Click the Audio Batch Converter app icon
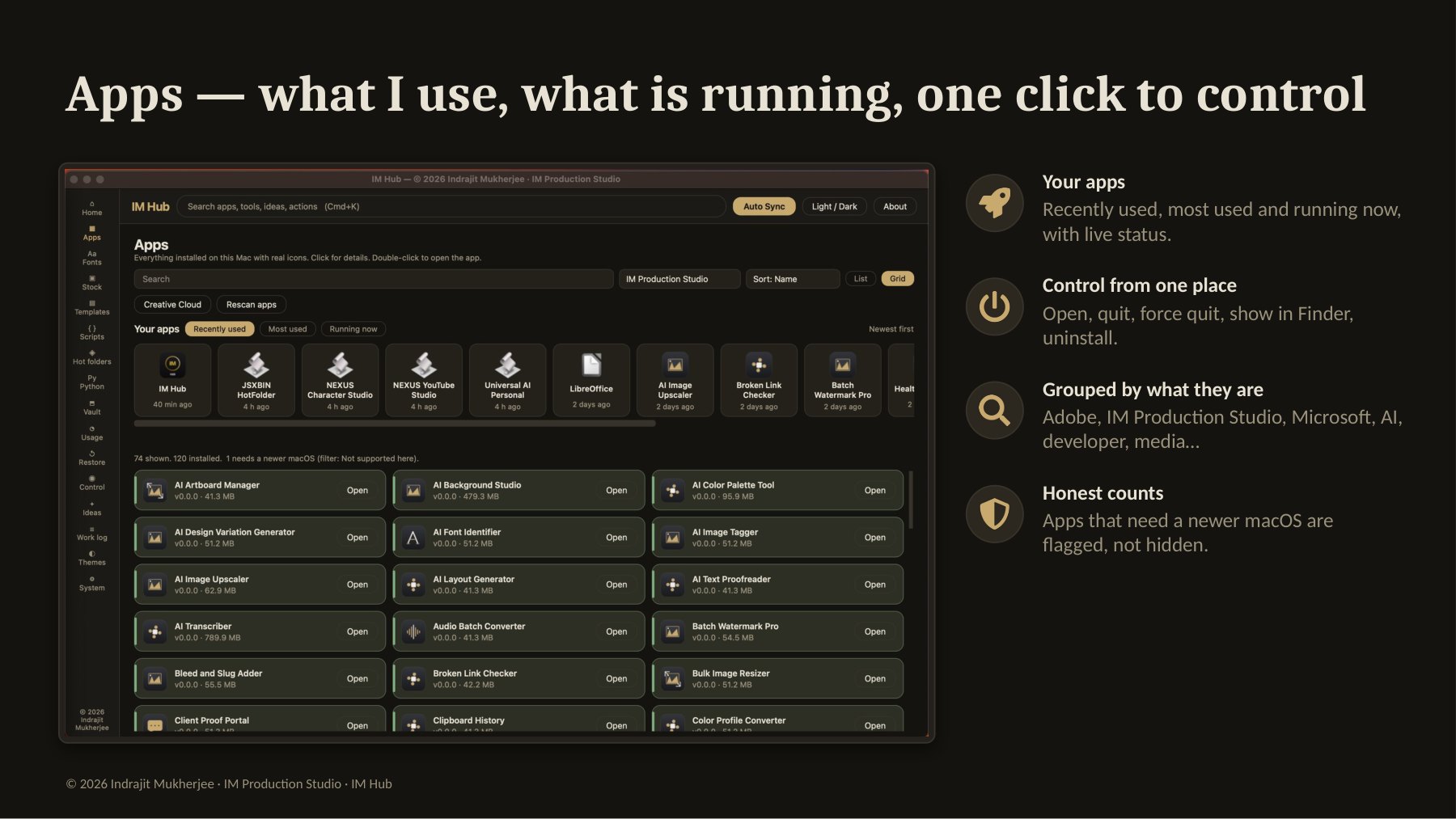This screenshot has width=1456, height=819. [x=413, y=631]
